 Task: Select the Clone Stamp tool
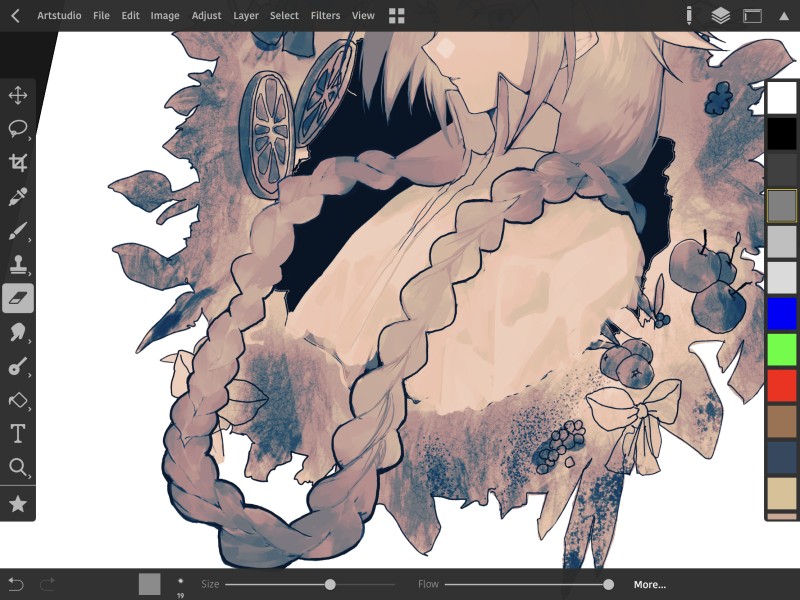tap(18, 264)
